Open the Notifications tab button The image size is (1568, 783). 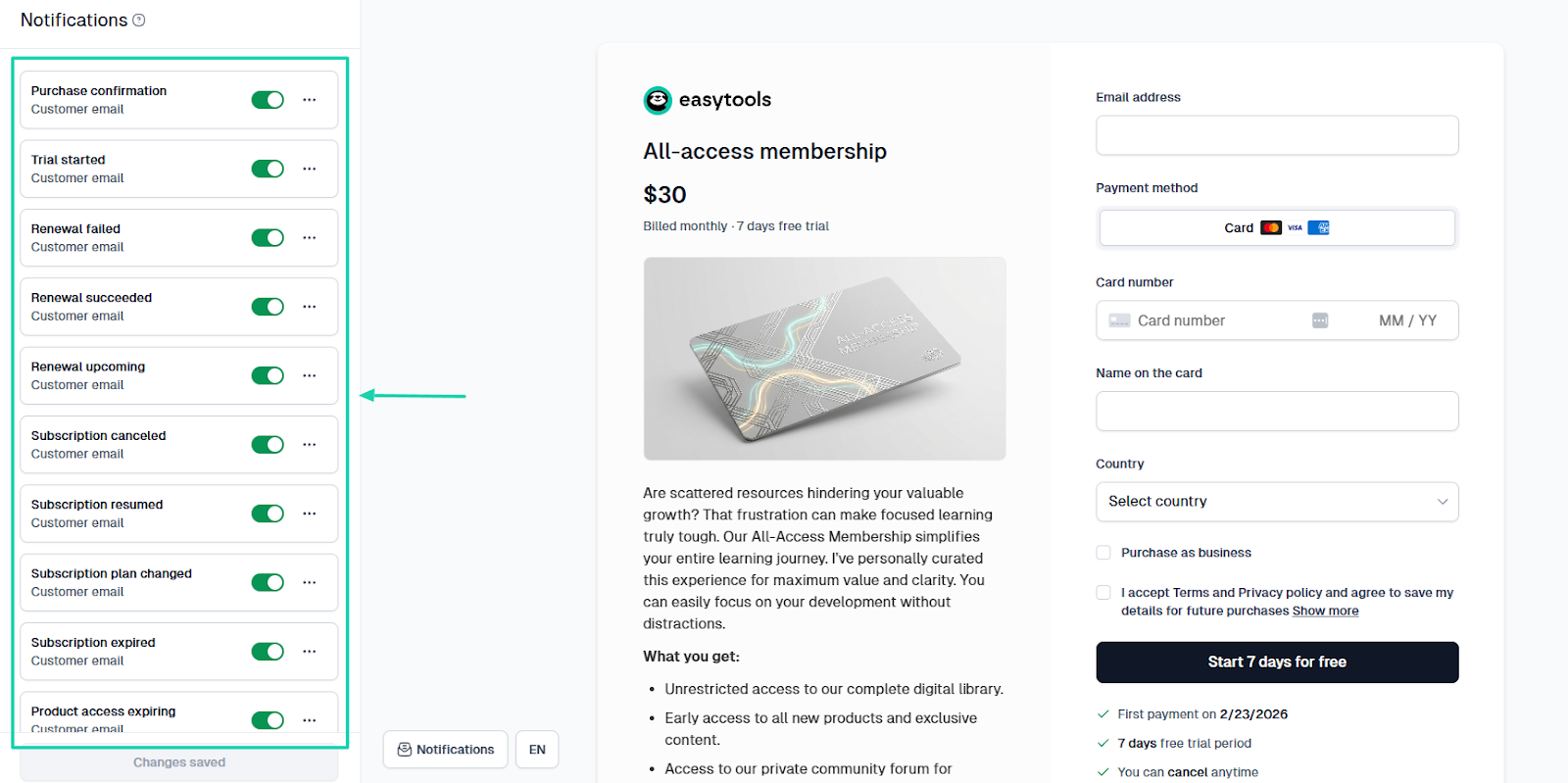(446, 750)
